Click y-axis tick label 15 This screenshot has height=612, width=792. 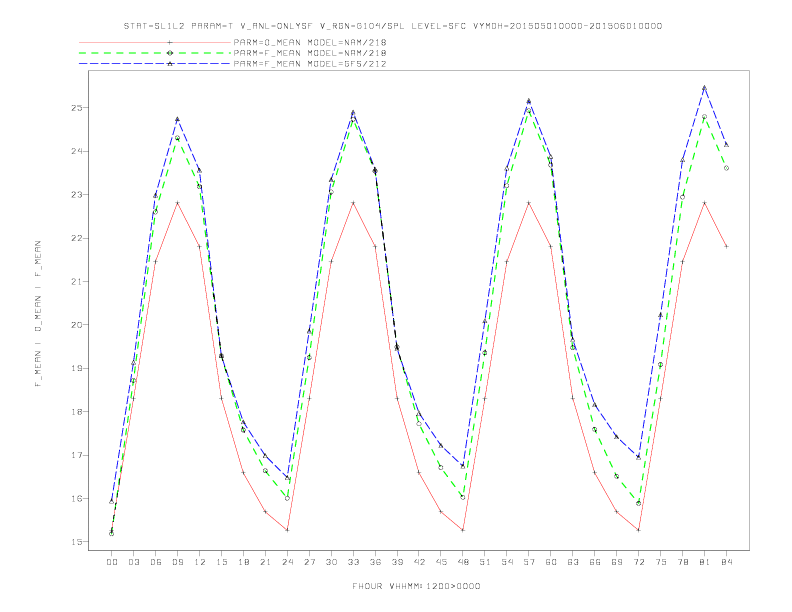[76, 542]
